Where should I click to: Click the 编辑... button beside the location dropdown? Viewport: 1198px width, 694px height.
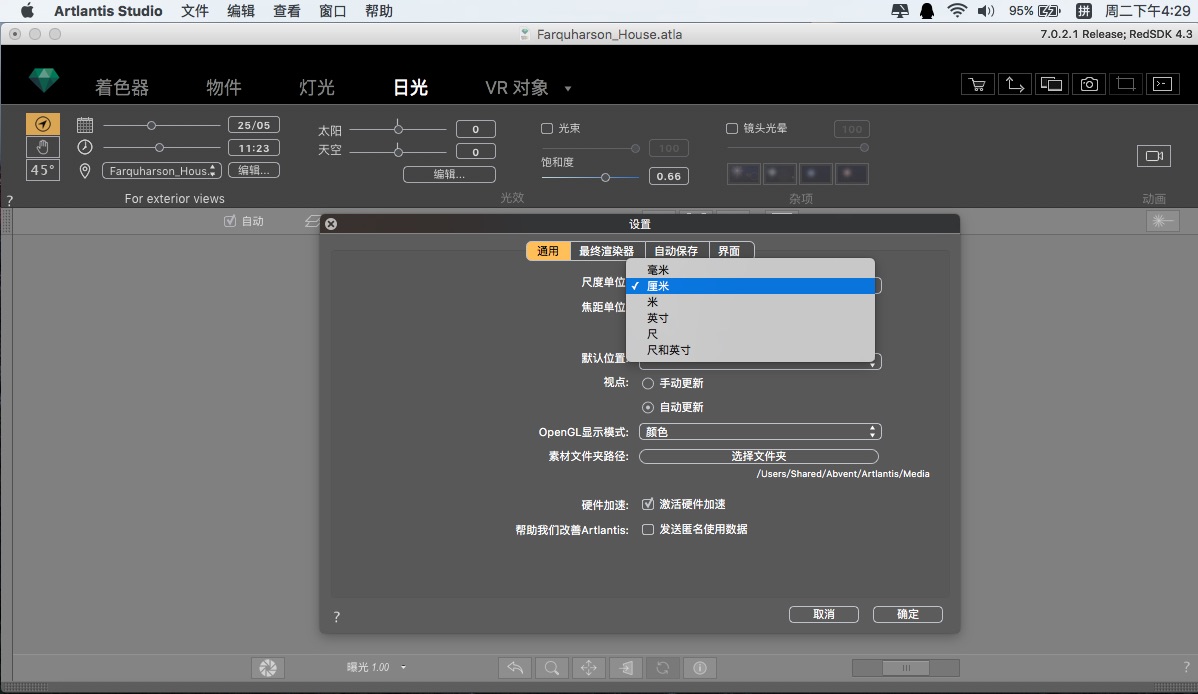(254, 170)
